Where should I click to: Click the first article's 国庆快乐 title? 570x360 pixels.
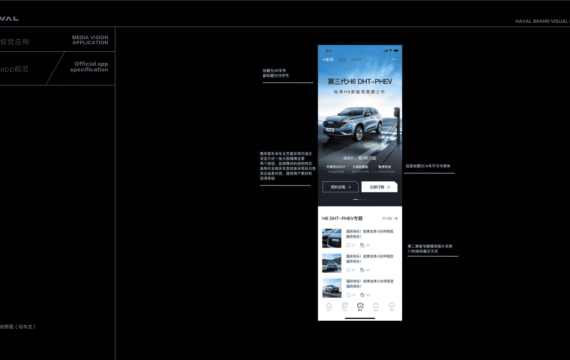tap(370, 234)
